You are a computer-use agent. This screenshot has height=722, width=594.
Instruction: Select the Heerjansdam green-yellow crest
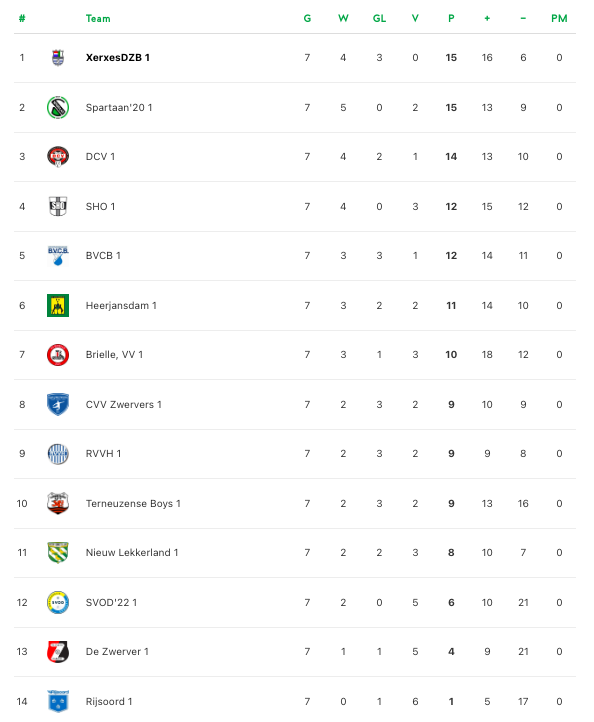58,306
